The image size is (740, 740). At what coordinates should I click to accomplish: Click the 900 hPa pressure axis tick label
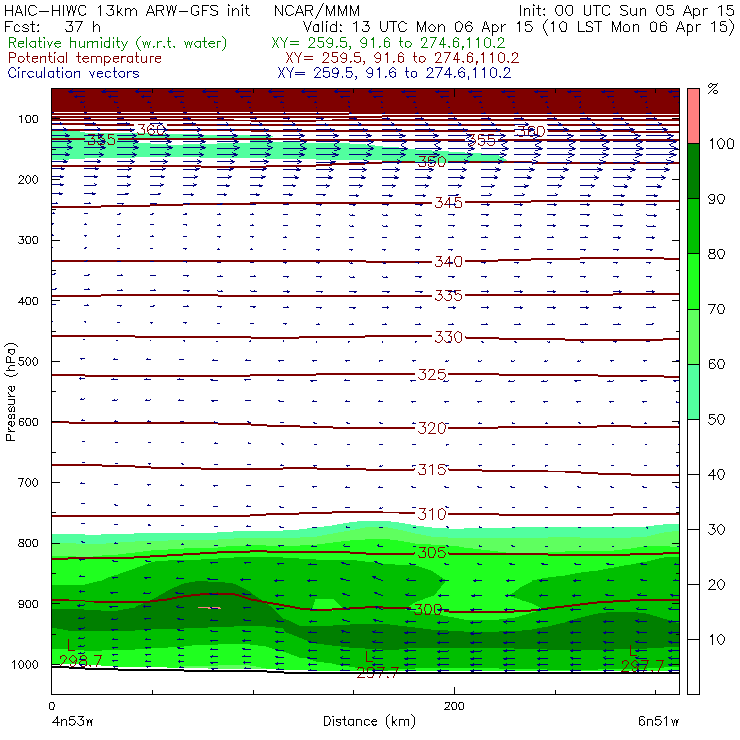pyautogui.click(x=29, y=604)
